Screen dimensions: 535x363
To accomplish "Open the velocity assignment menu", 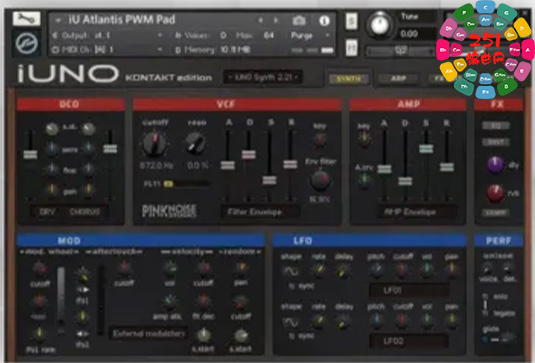I will (x=187, y=252).
